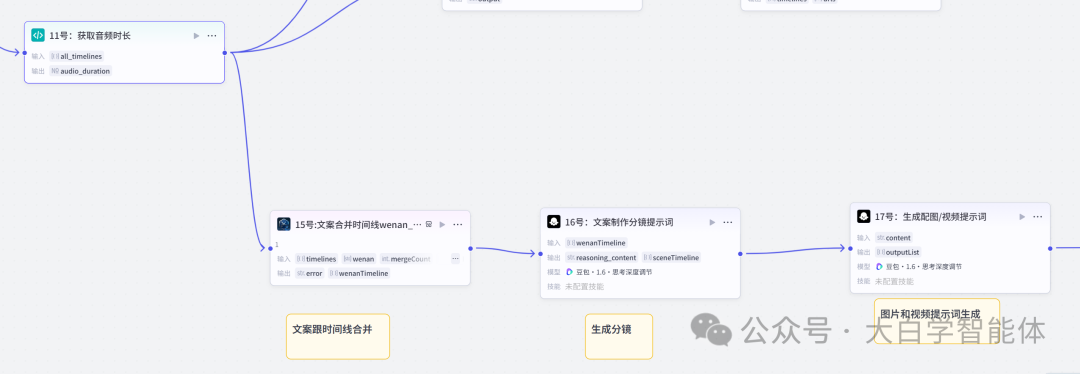Open node 15 title 文案合并时间线wenan
Image resolution: width=1080 pixels, height=374 pixels.
(358, 225)
